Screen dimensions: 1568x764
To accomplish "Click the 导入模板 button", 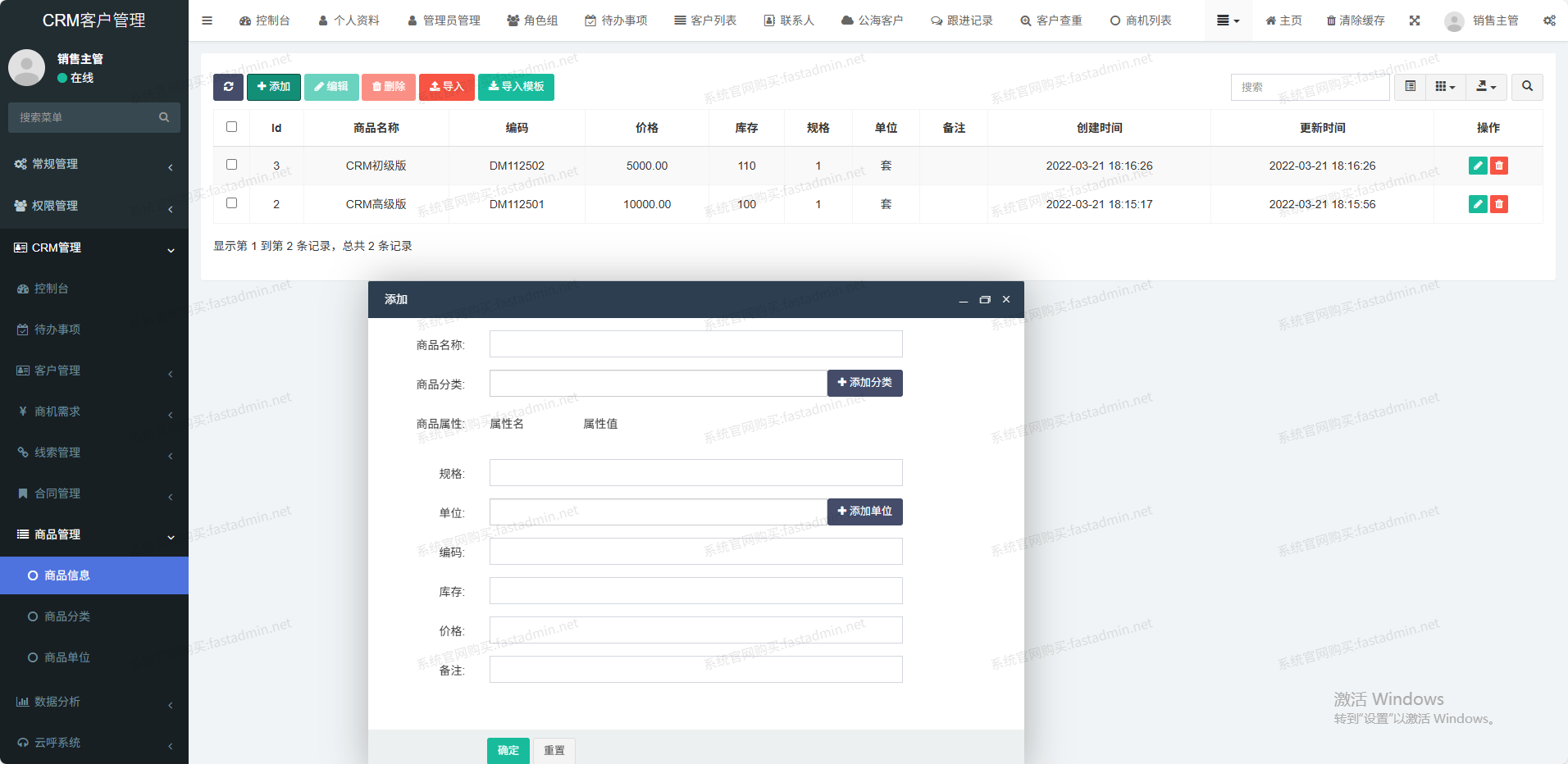I will click(x=516, y=87).
